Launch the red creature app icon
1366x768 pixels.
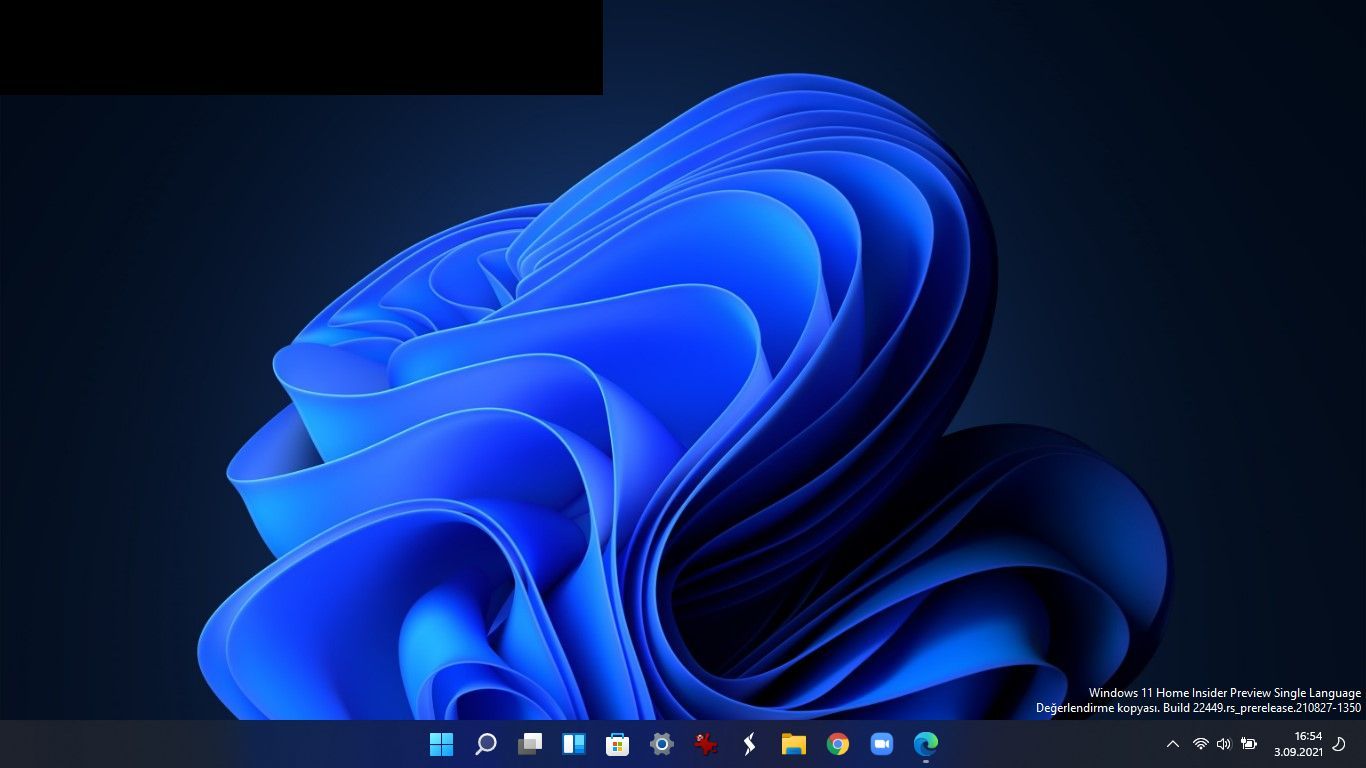[706, 744]
